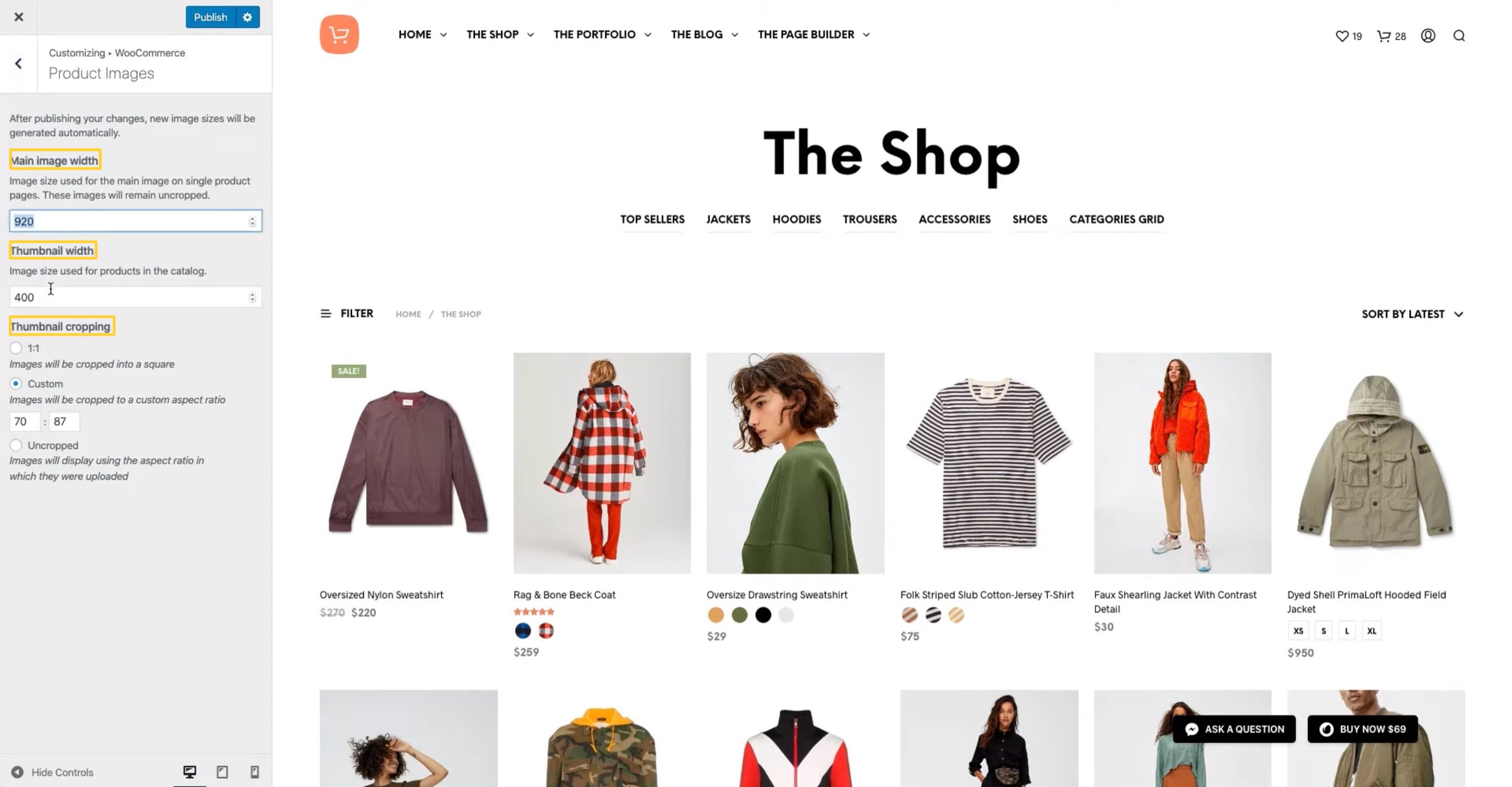Click the desktop preview icon
This screenshot has height=787, width=1512.
pos(189,772)
